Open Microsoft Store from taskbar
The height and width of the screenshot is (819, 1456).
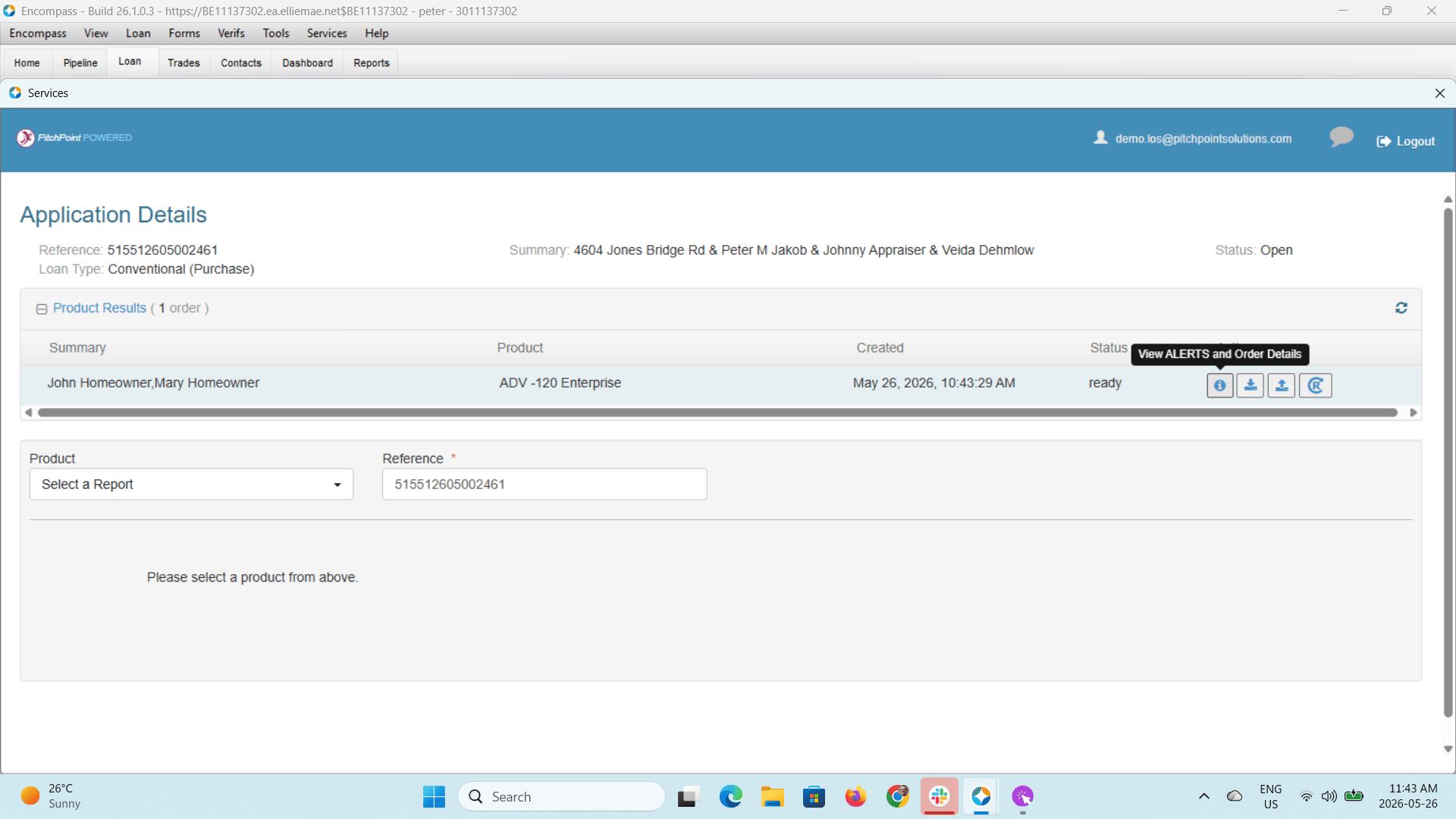coord(814,796)
